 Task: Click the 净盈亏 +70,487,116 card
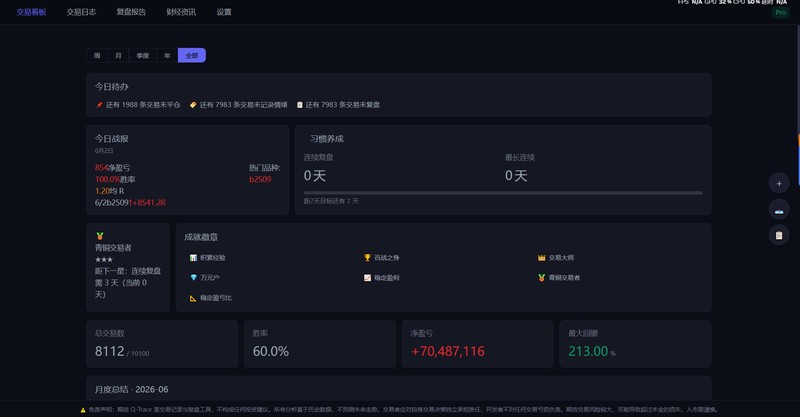pyautogui.click(x=478, y=344)
